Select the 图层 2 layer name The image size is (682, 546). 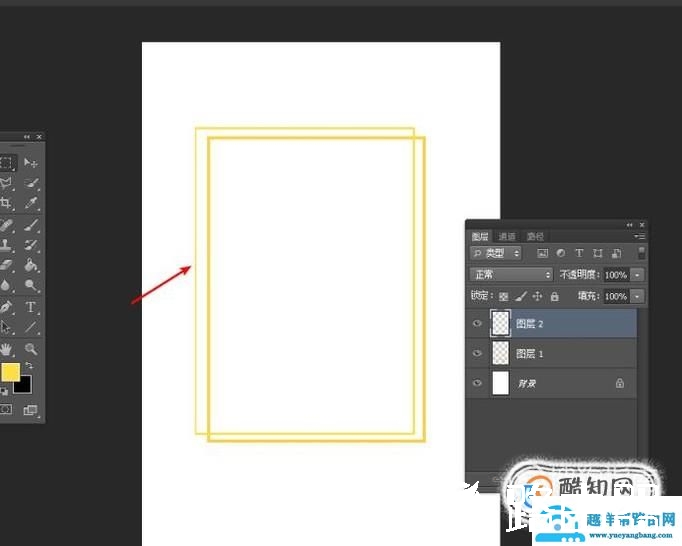pyautogui.click(x=529, y=324)
